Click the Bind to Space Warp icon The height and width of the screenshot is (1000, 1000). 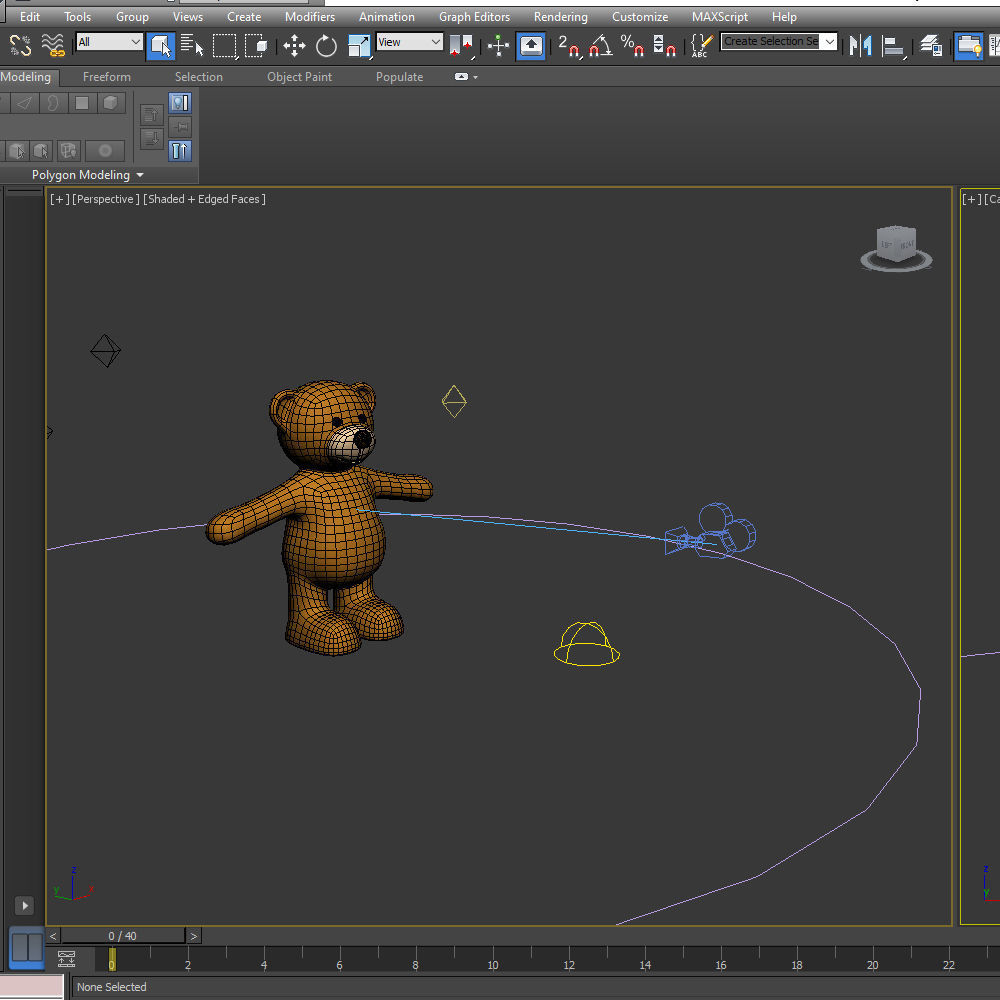tap(53, 45)
